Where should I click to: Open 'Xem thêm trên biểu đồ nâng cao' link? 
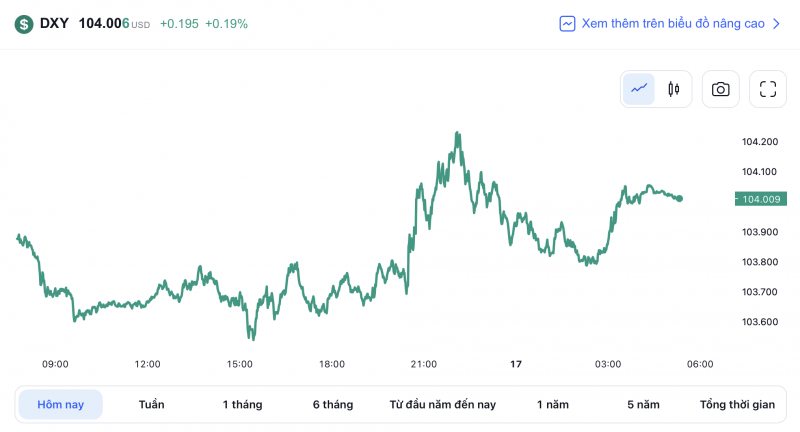pyautogui.click(x=673, y=23)
